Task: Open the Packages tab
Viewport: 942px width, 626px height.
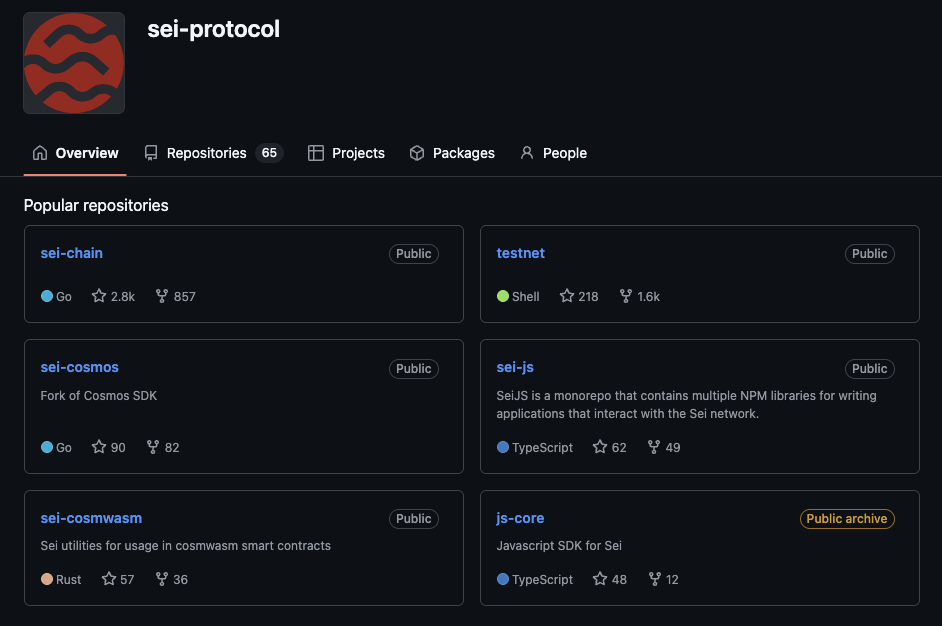Action: [x=452, y=153]
